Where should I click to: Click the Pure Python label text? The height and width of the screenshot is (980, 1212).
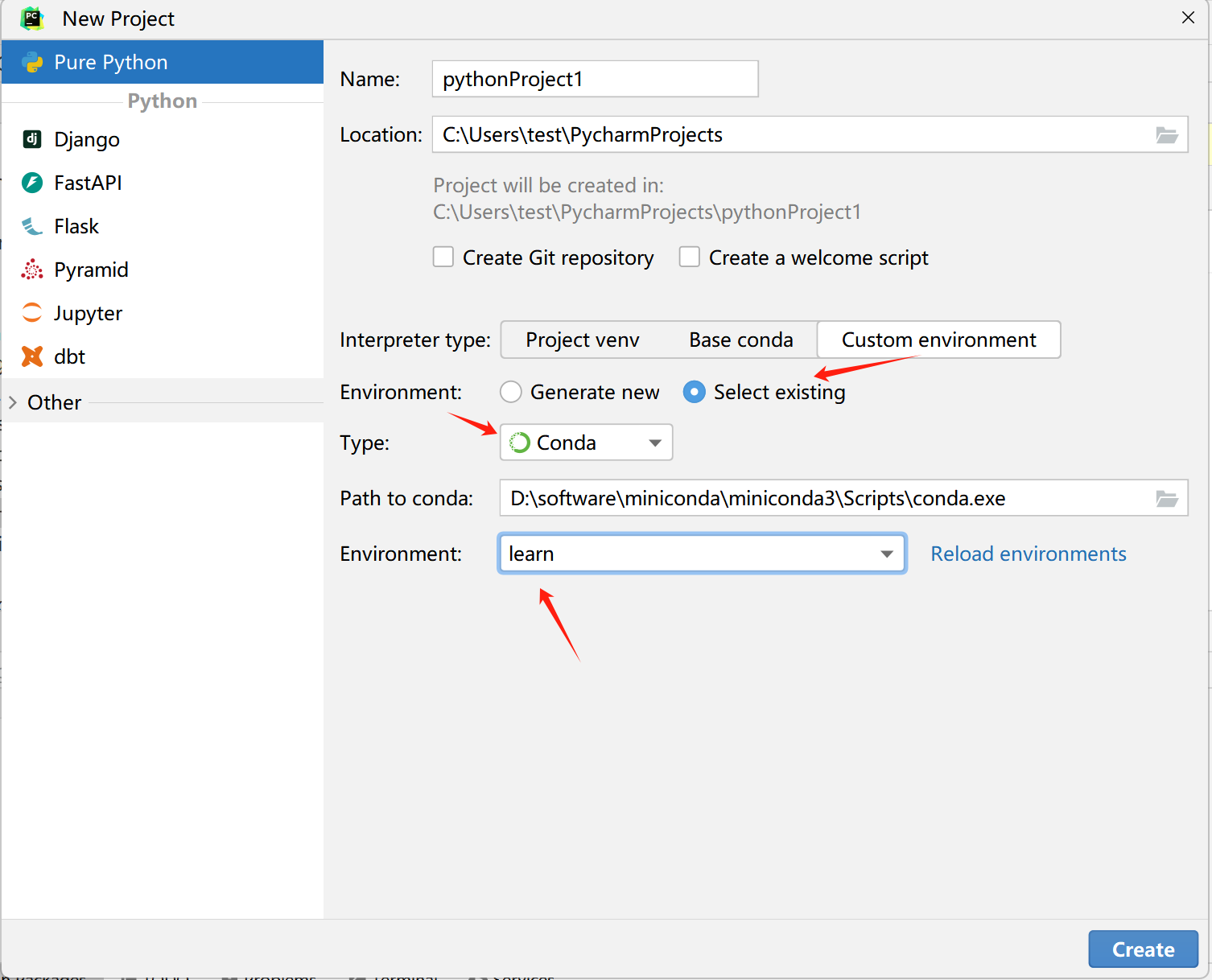(x=111, y=63)
